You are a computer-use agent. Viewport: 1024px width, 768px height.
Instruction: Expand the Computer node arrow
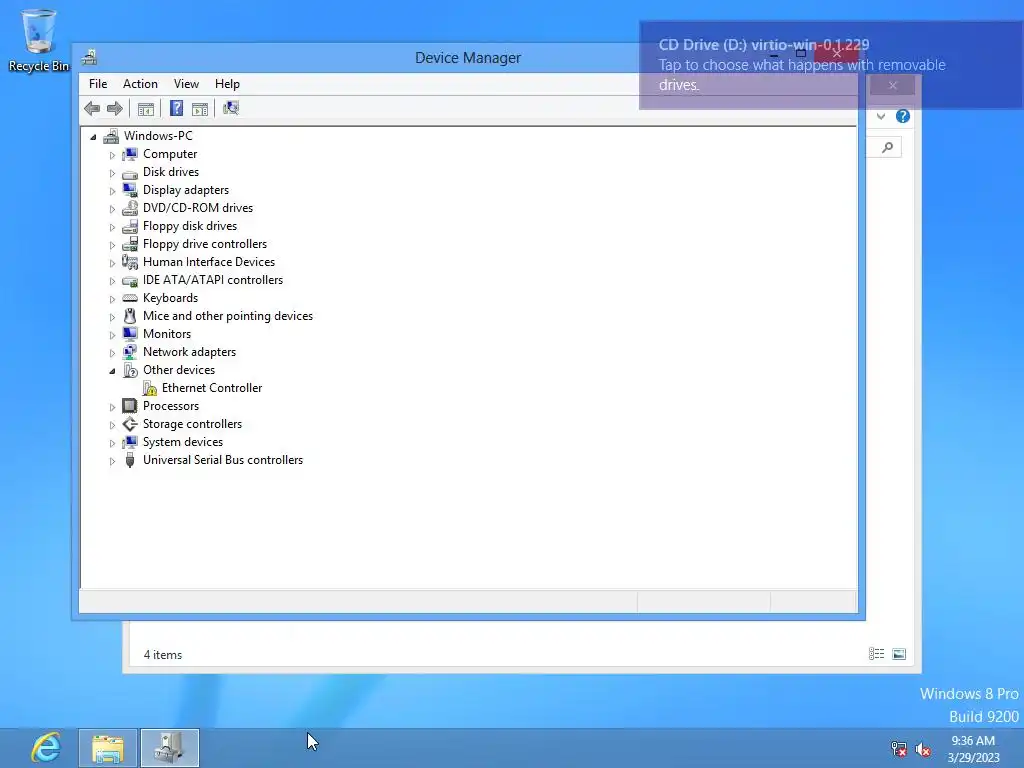[x=112, y=155]
